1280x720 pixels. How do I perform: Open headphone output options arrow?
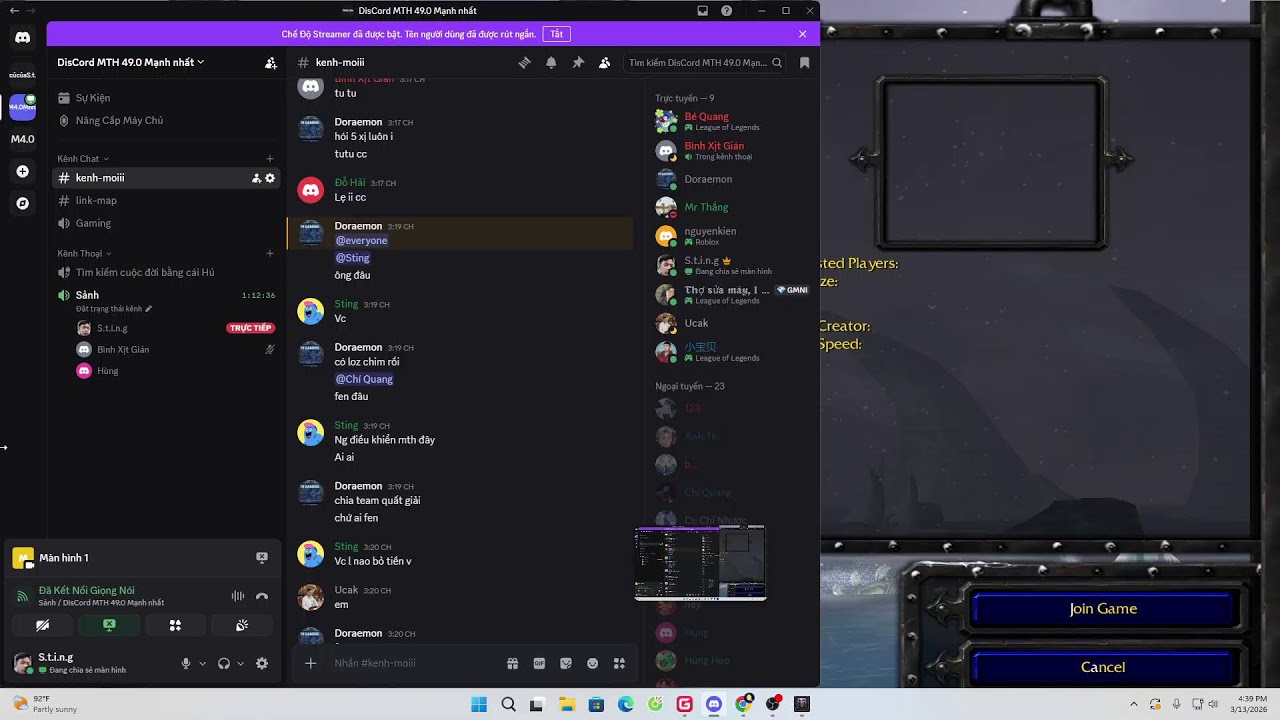click(x=241, y=663)
